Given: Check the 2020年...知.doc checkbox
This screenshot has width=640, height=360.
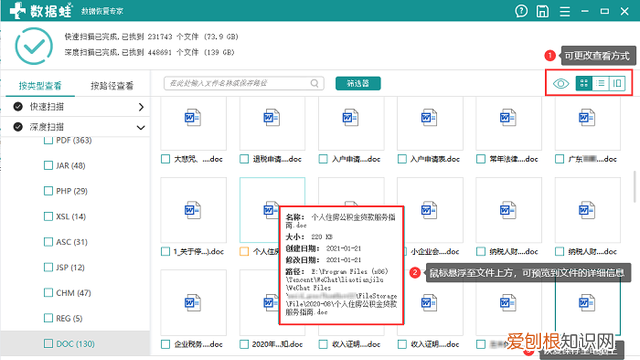Looking at the screenshot, I should pyautogui.click(x=244, y=344).
